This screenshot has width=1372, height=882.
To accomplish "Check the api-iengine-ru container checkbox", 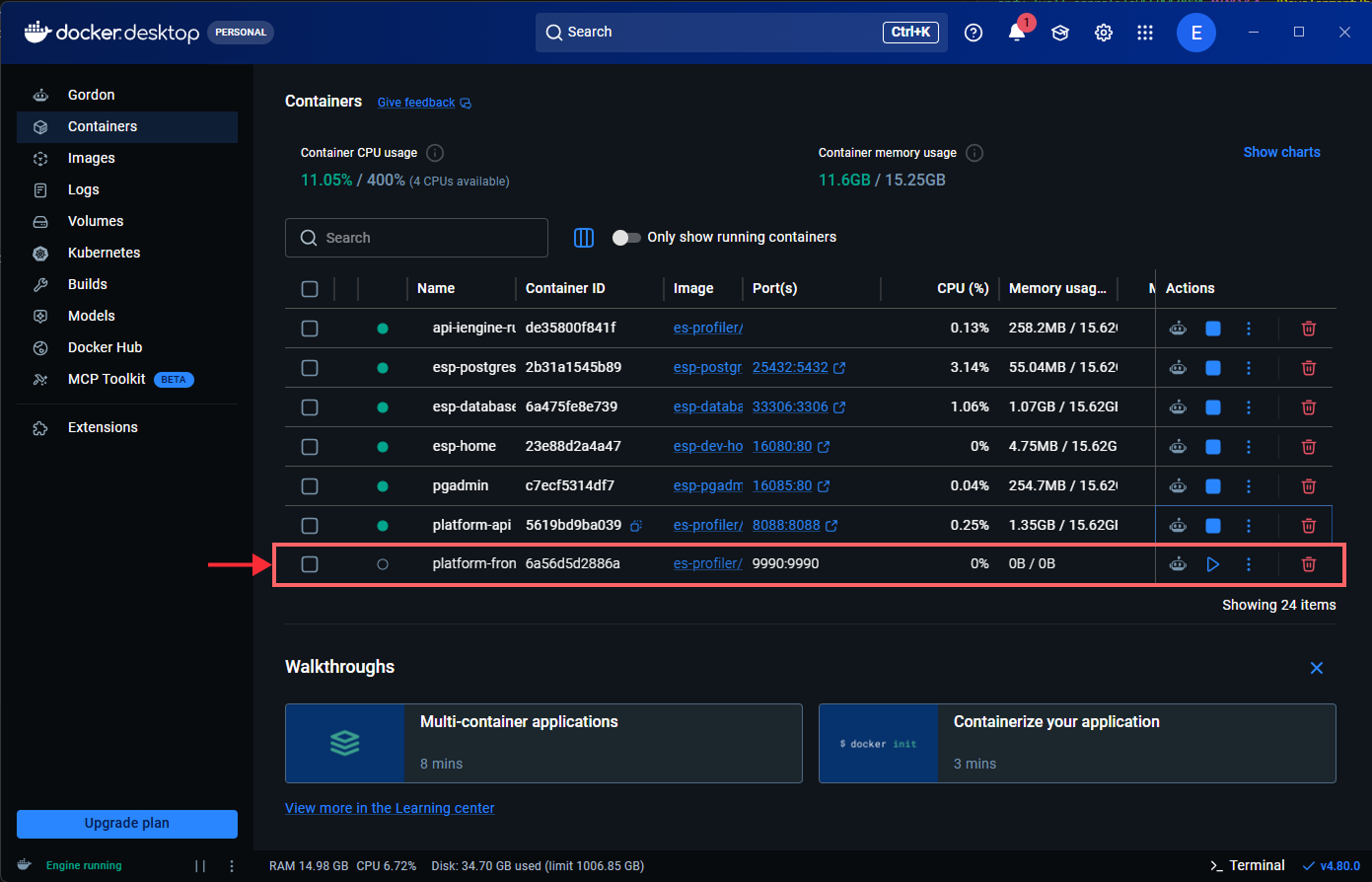I will point(310,329).
